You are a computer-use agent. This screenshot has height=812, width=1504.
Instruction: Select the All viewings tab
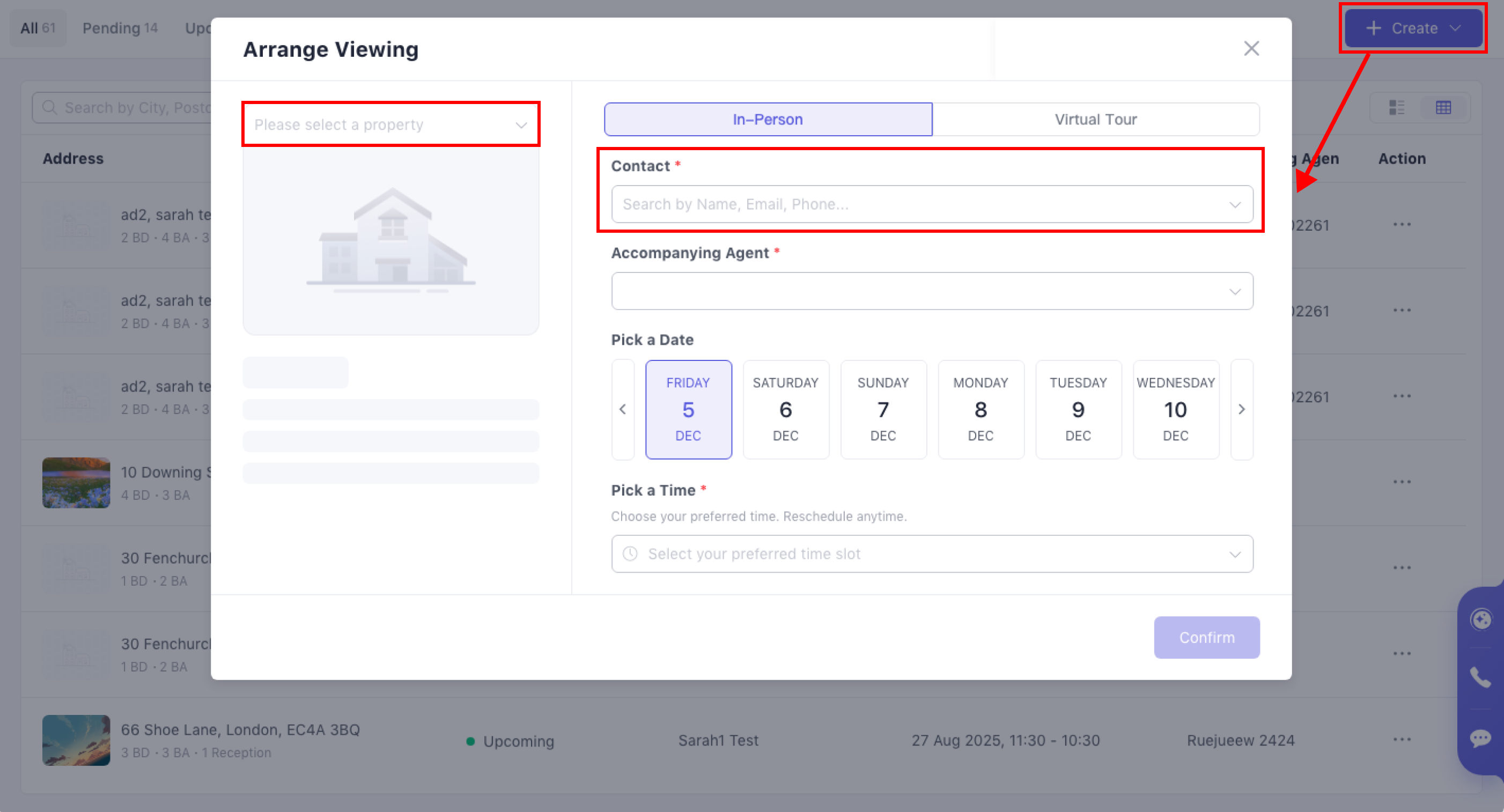[38, 28]
